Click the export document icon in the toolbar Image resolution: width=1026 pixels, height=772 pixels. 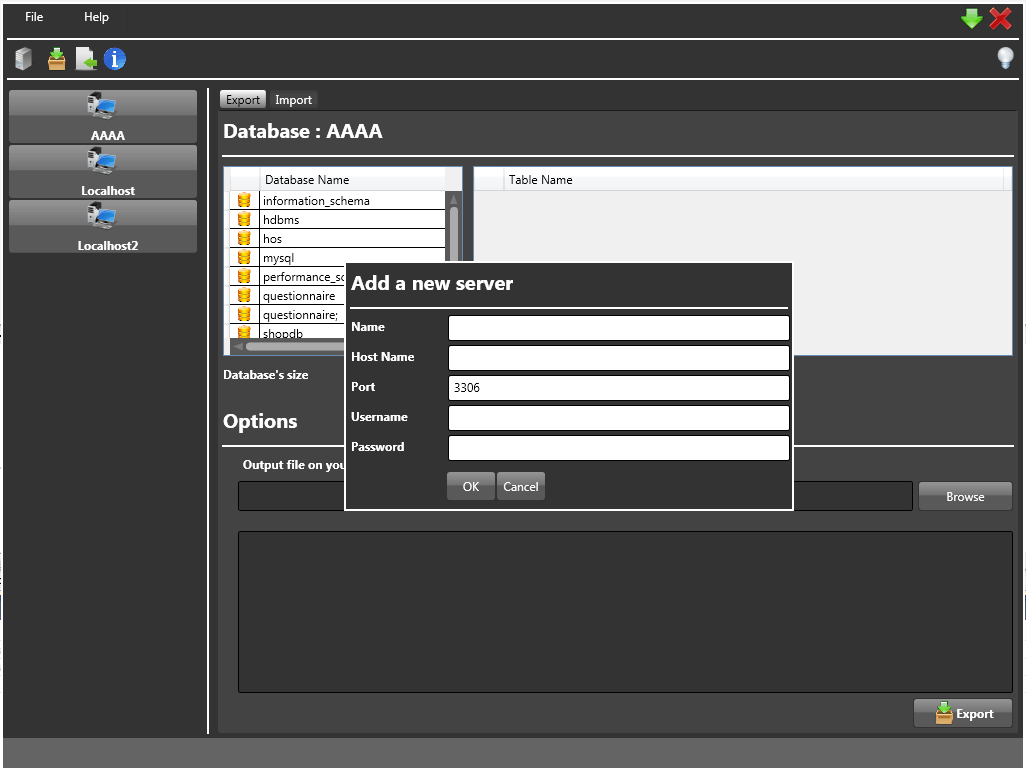85,59
